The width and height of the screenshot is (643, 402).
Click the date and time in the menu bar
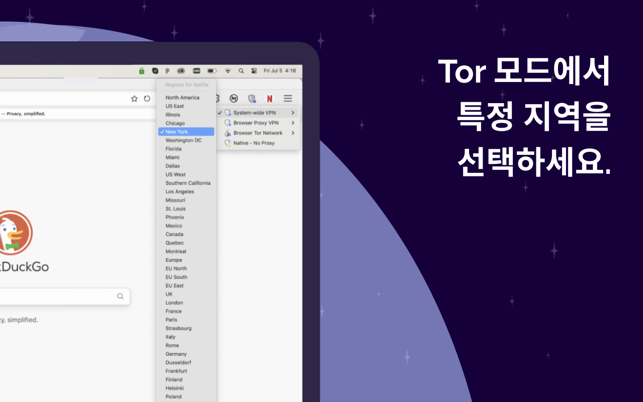coord(280,71)
